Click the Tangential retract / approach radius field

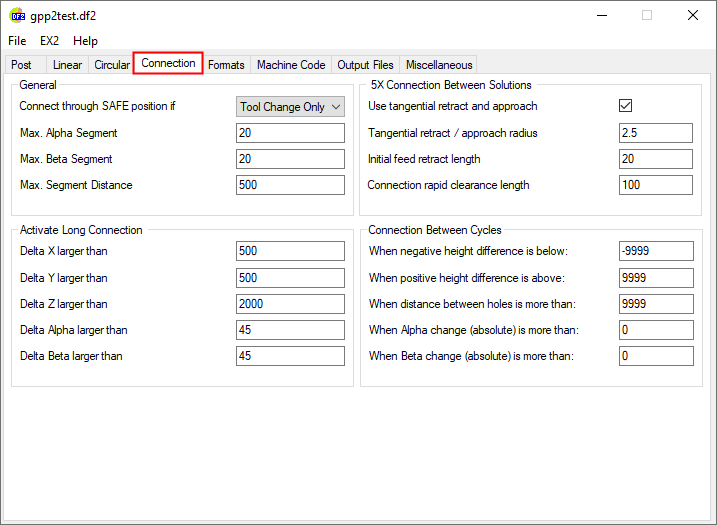[x=655, y=133]
